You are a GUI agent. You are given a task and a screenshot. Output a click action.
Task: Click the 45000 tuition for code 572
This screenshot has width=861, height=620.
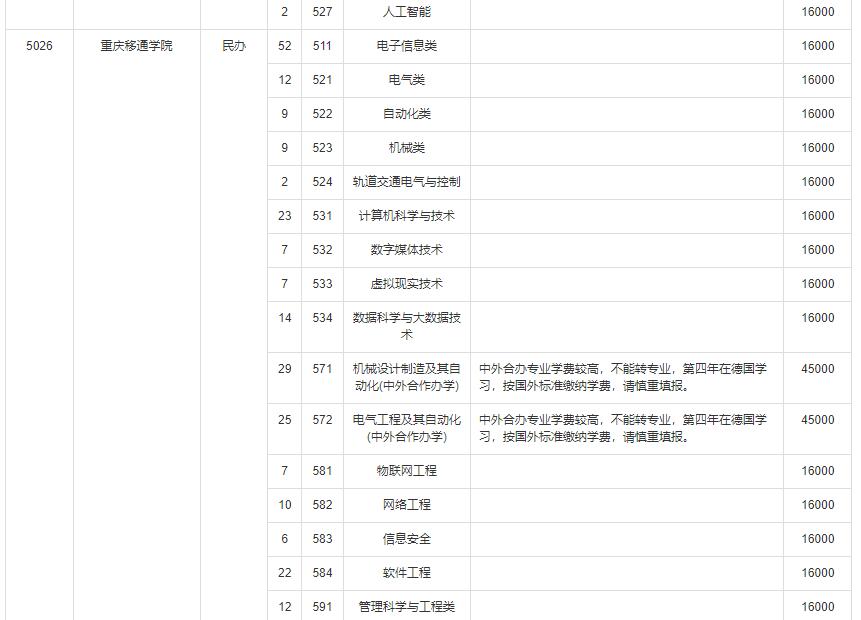pos(817,420)
